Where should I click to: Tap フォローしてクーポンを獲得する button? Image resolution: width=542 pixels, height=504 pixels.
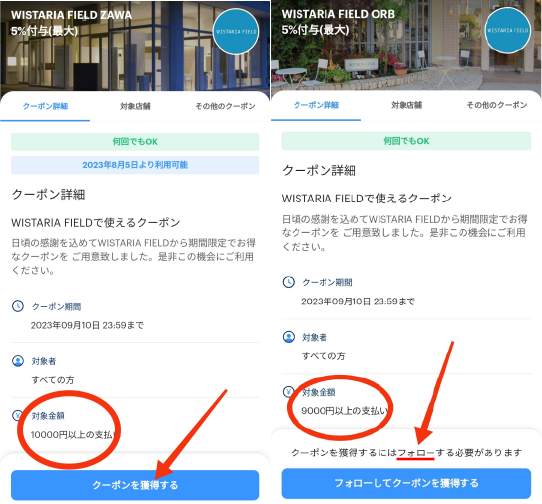click(x=406, y=483)
